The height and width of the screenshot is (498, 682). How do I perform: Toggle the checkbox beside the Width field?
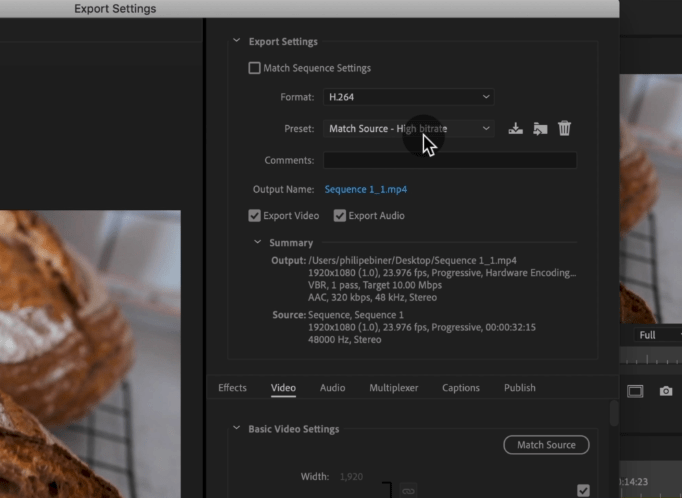point(584,490)
